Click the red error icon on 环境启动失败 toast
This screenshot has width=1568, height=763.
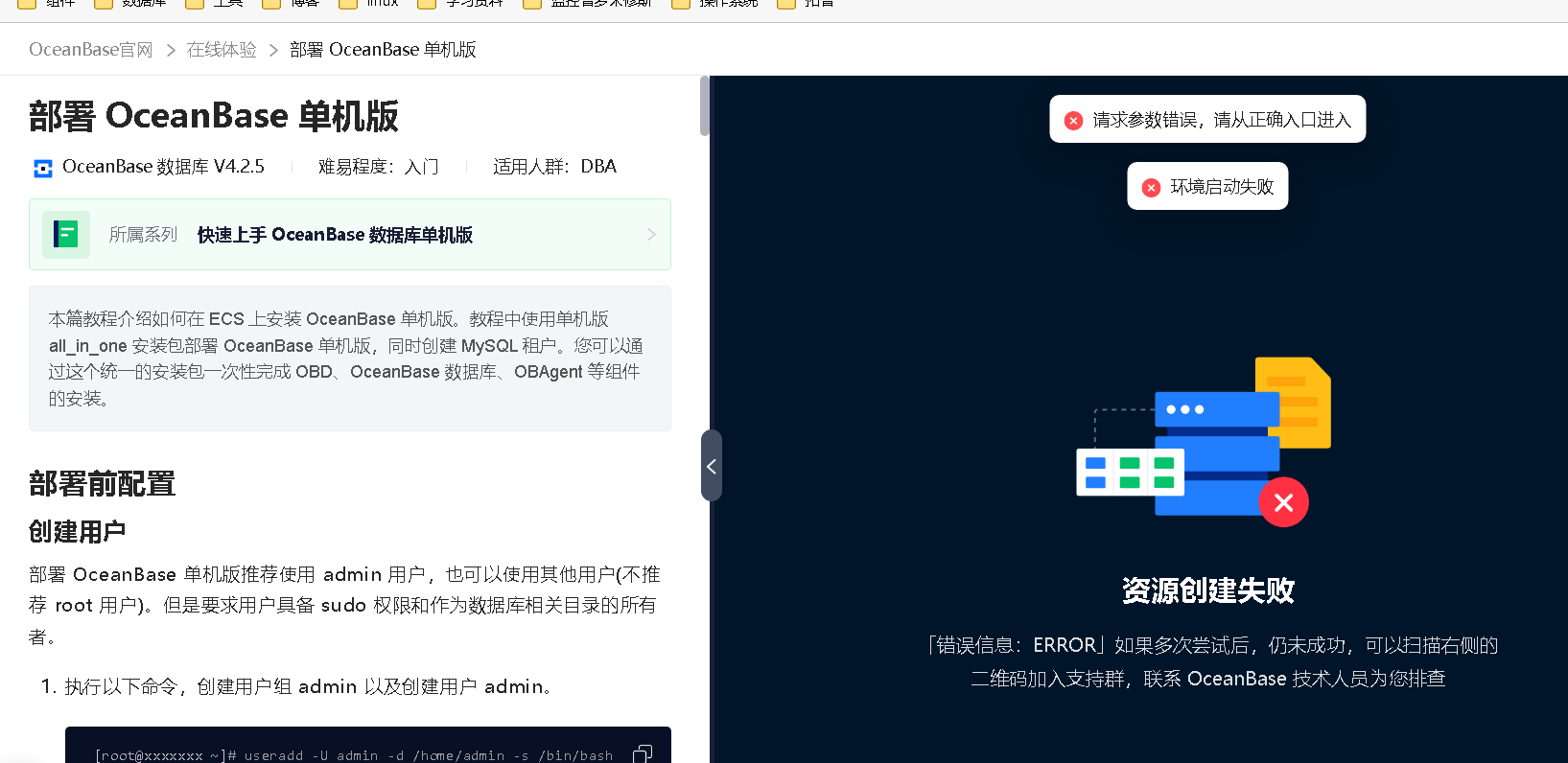point(1151,187)
